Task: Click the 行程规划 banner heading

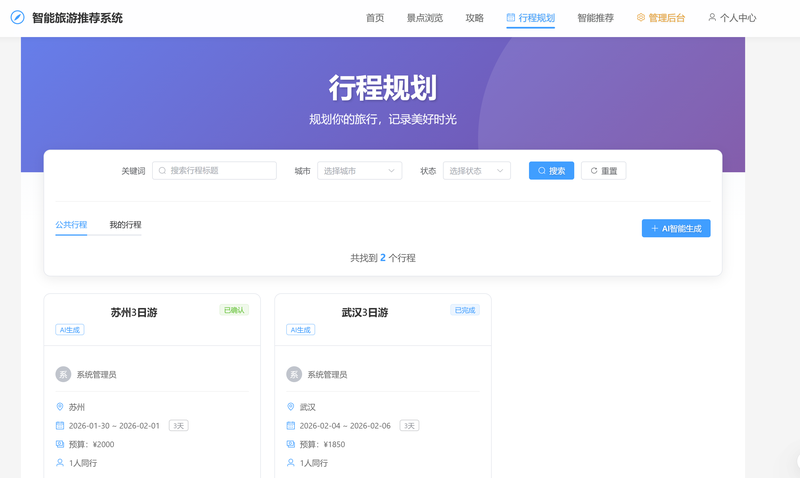Action: point(383,88)
